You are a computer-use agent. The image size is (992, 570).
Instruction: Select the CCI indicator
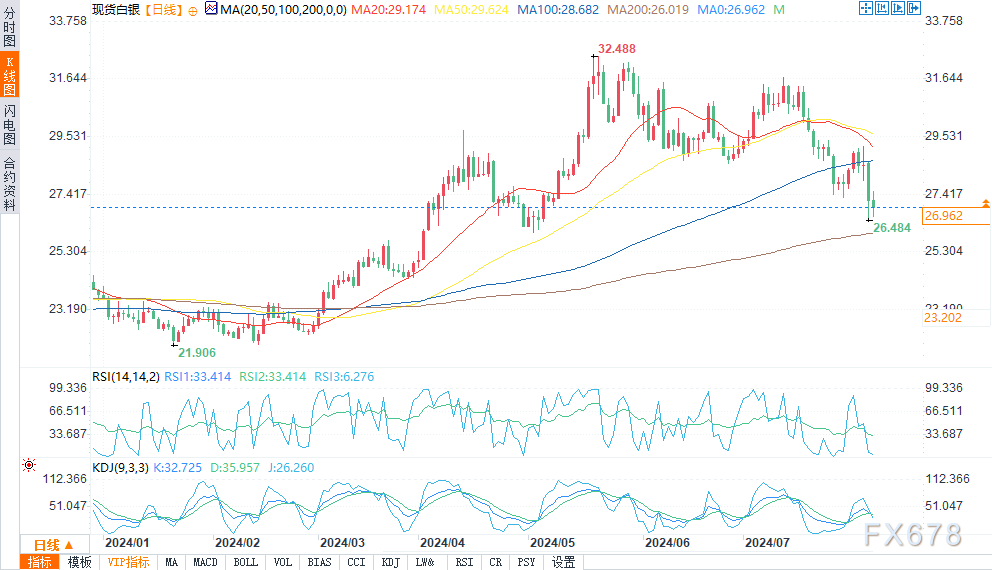click(x=355, y=562)
